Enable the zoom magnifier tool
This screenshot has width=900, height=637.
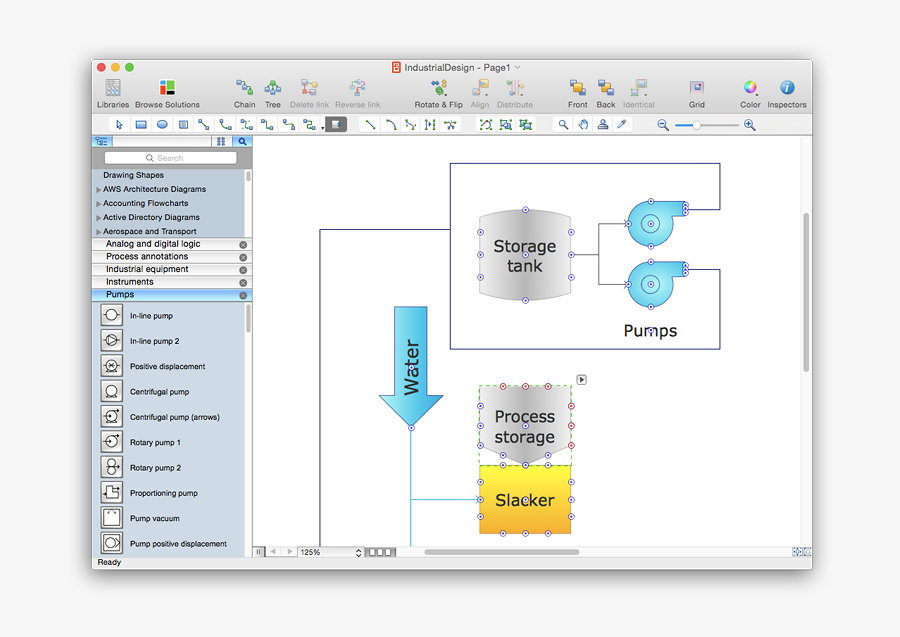pyautogui.click(x=563, y=124)
